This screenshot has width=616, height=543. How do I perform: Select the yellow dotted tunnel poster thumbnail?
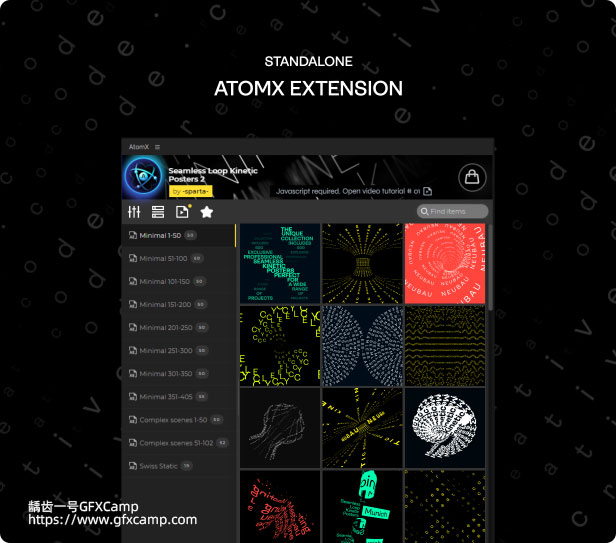tap(362, 263)
